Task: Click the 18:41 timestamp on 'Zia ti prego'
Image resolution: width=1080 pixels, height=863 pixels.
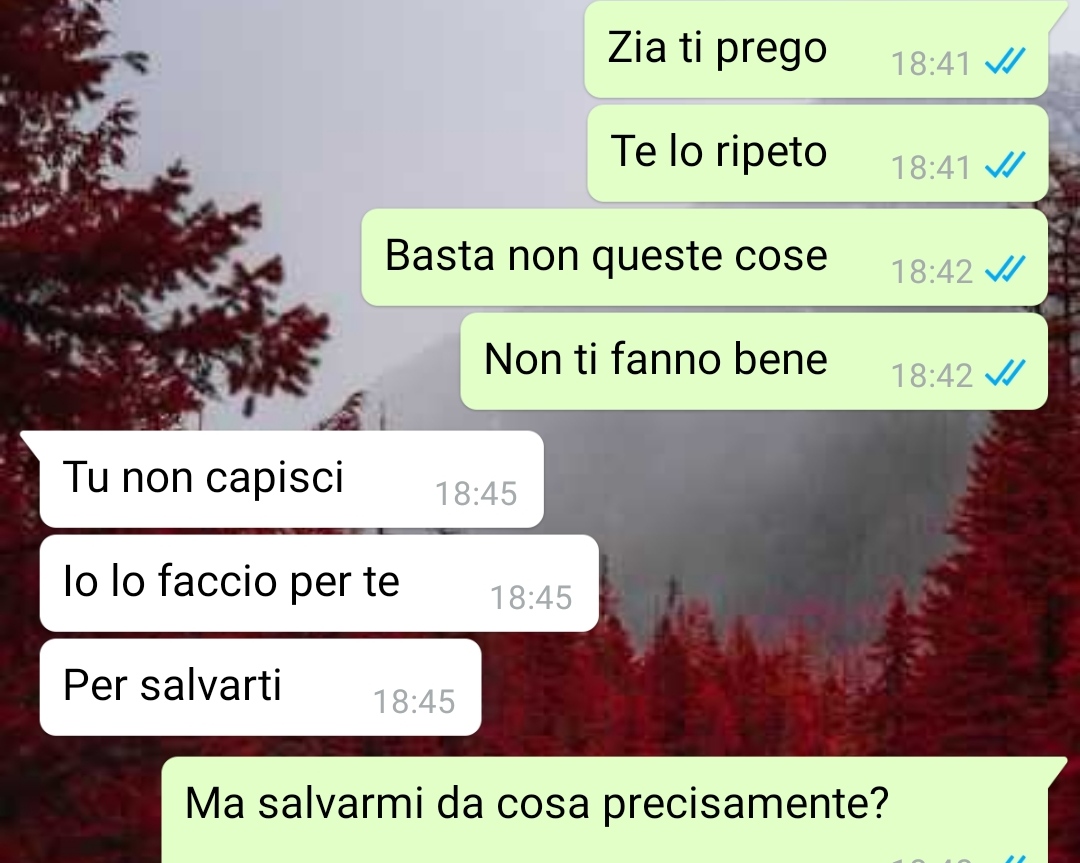Action: [931, 64]
